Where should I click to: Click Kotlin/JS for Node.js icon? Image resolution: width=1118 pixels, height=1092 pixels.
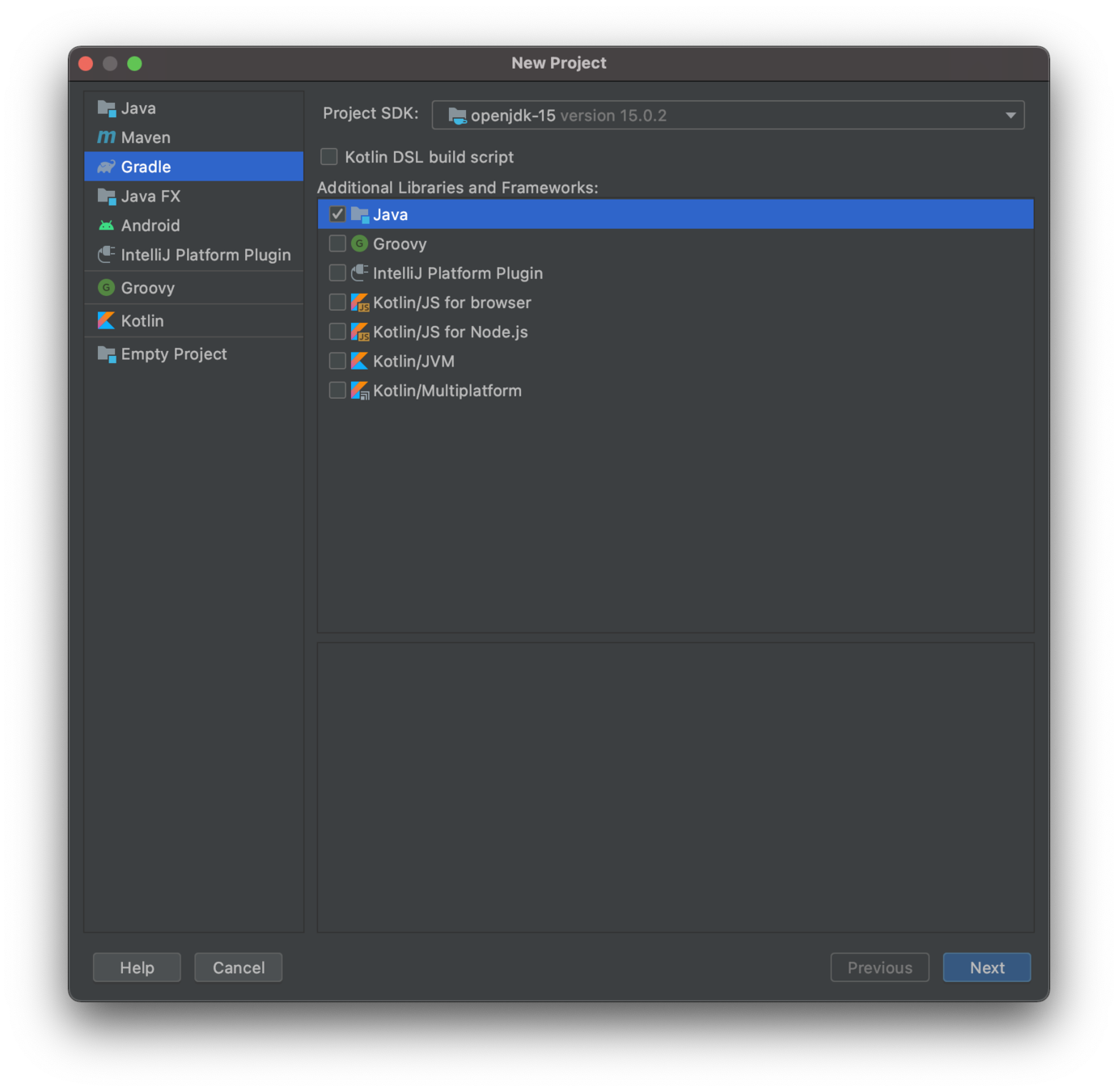[x=360, y=332]
